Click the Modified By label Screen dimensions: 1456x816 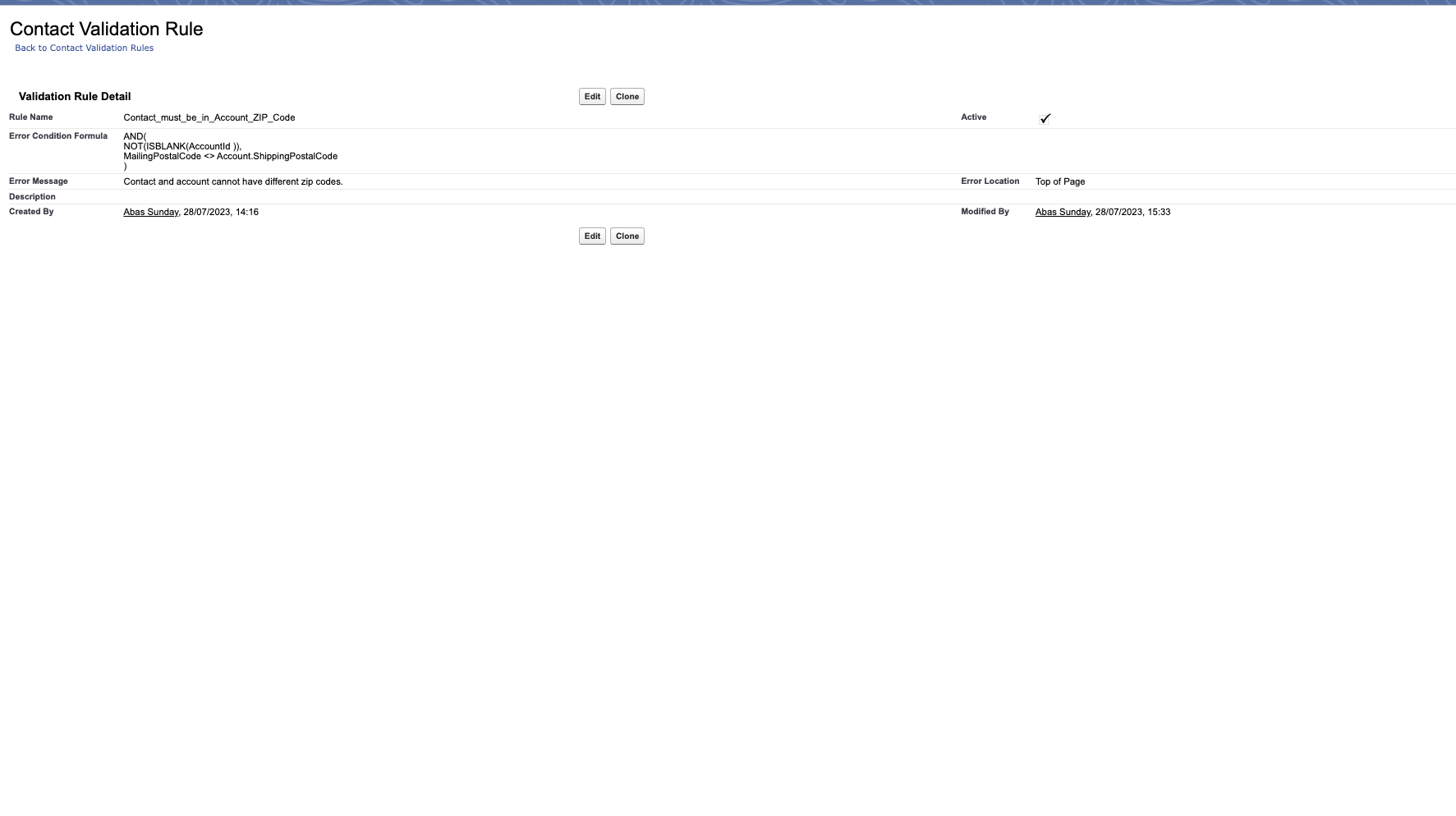[x=985, y=211]
